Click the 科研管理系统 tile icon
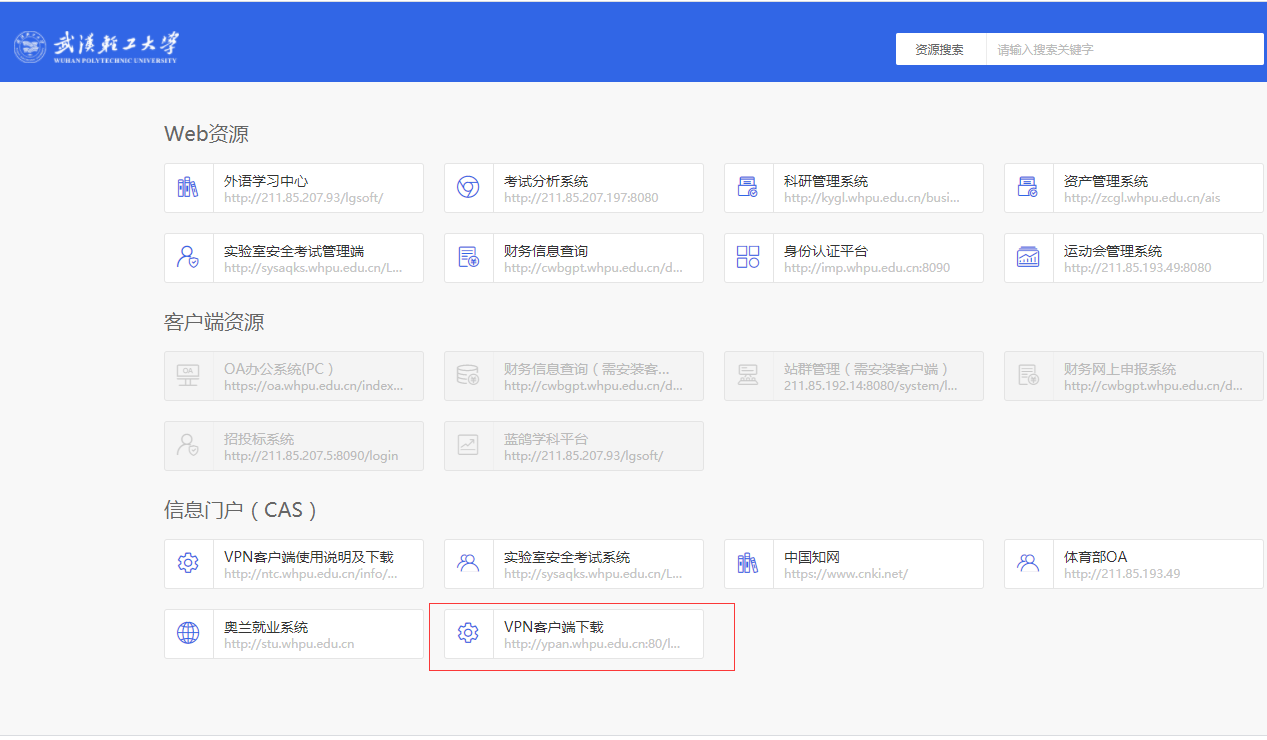Viewport: 1267px width, 740px height. pyautogui.click(x=748, y=188)
